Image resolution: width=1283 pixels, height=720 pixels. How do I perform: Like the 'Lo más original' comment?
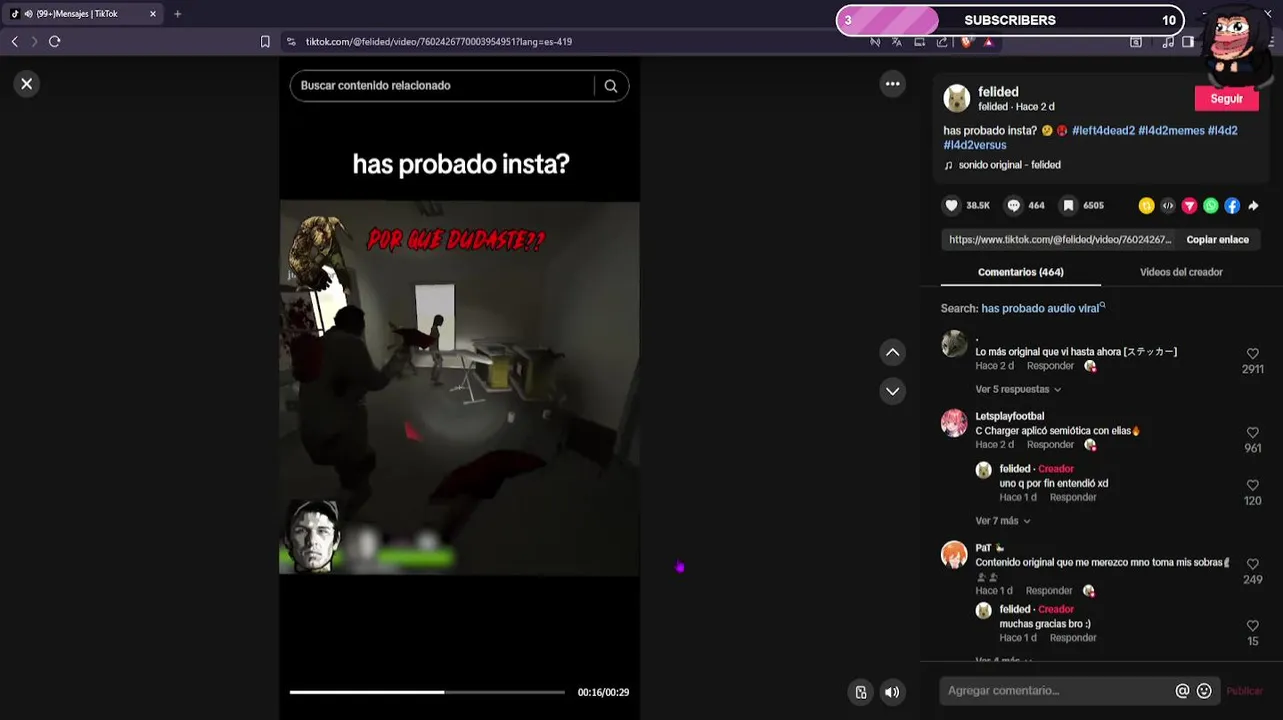tap(1252, 354)
